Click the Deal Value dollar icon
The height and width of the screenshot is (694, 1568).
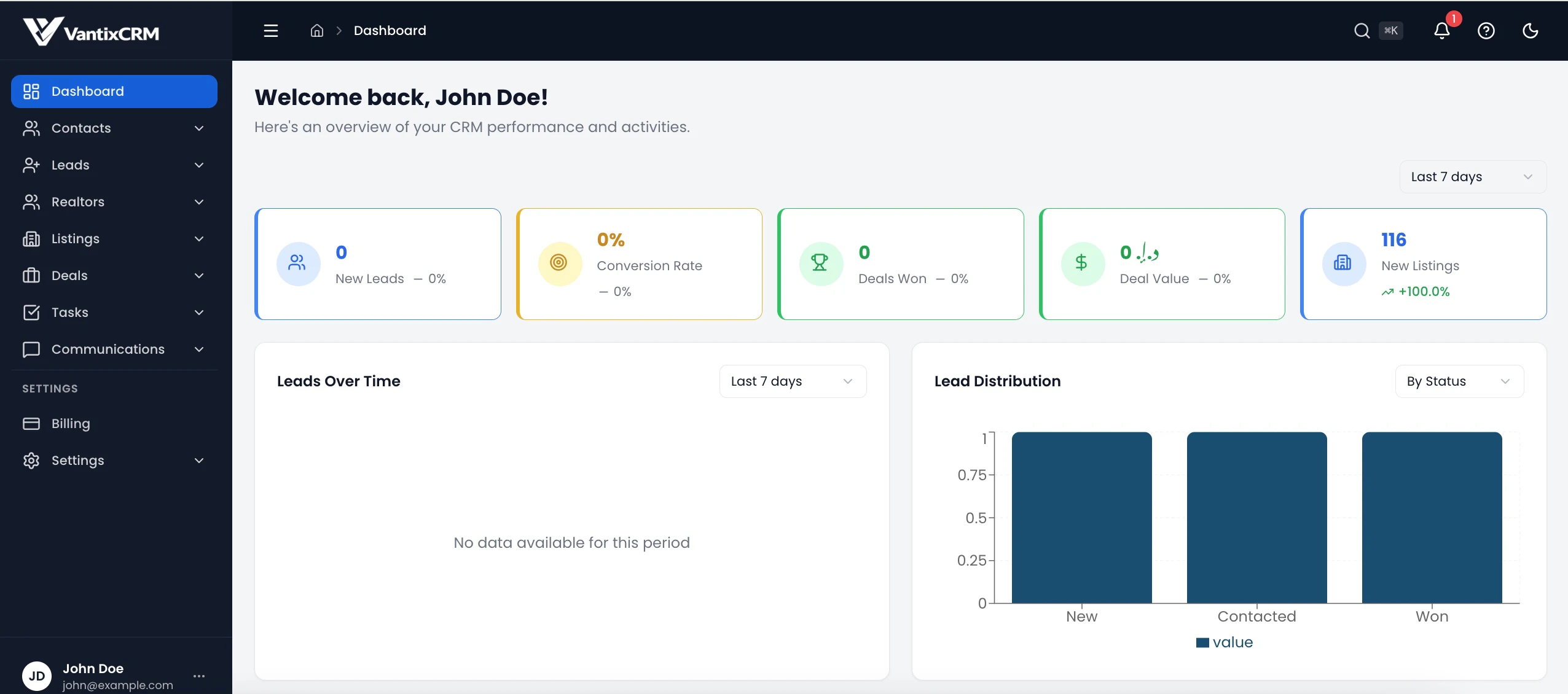1081,263
